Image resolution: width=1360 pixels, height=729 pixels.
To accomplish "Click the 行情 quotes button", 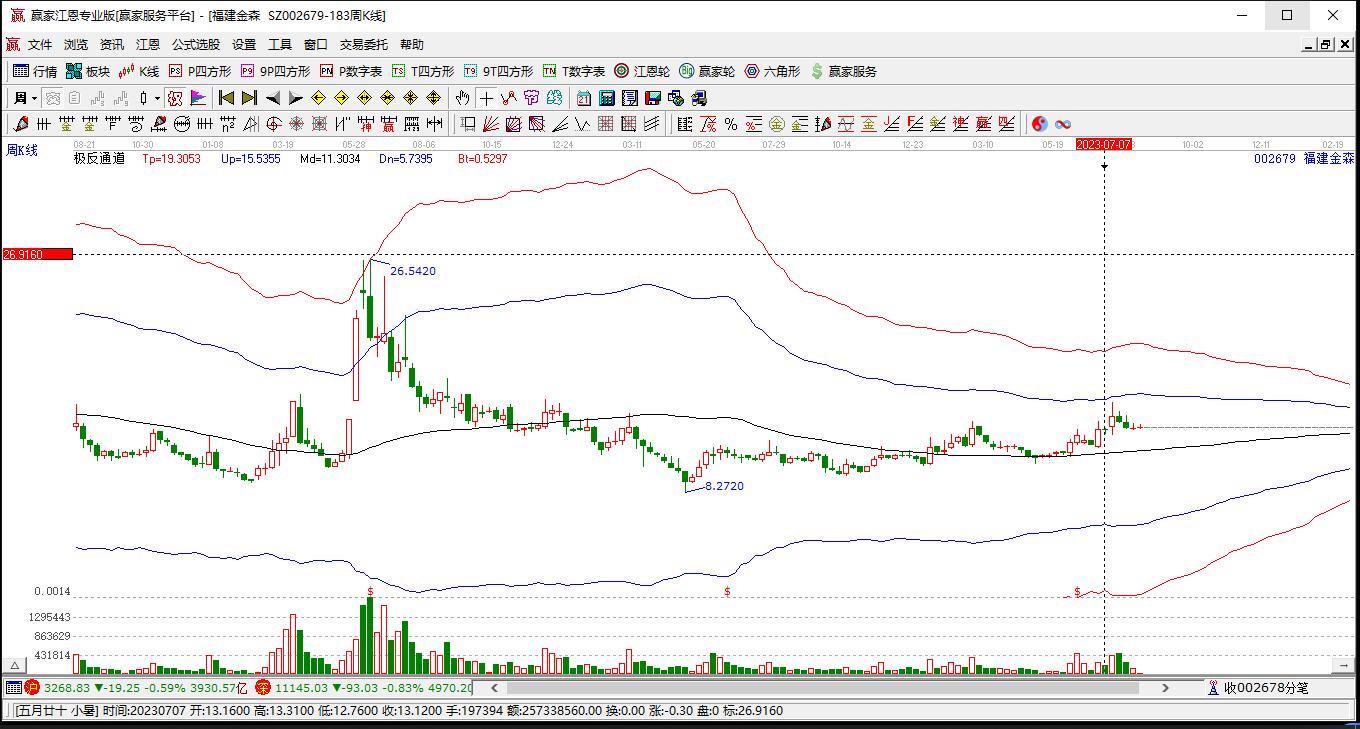I will coord(35,71).
